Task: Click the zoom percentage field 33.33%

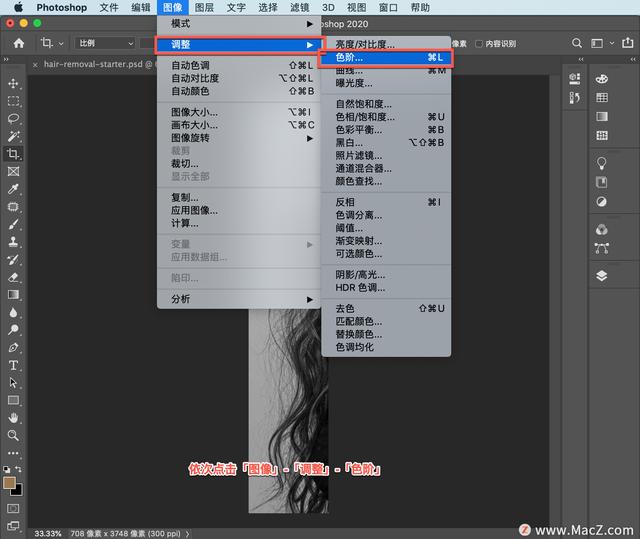Action: [x=48, y=533]
